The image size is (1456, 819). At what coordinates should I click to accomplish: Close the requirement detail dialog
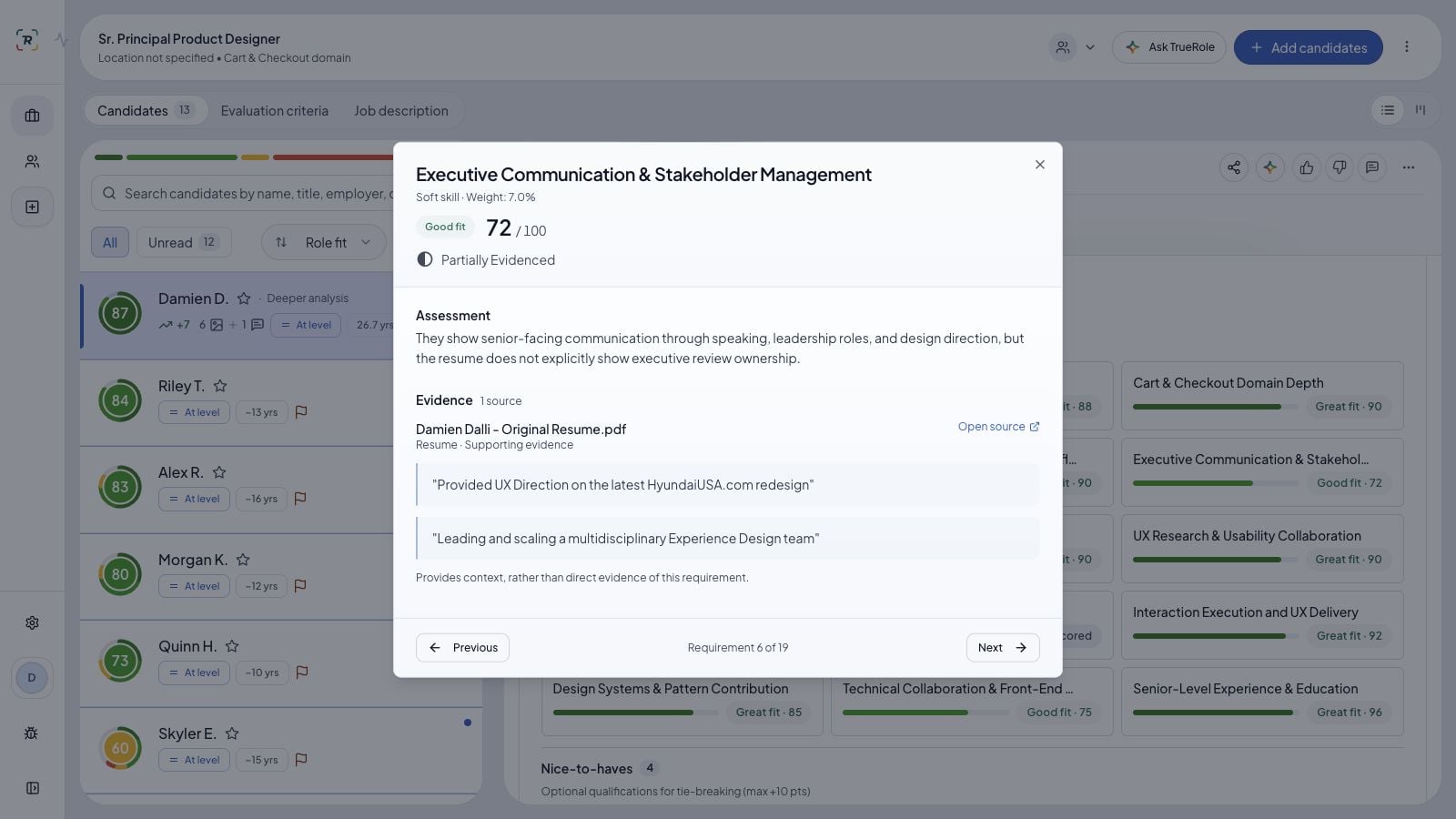click(x=1039, y=165)
